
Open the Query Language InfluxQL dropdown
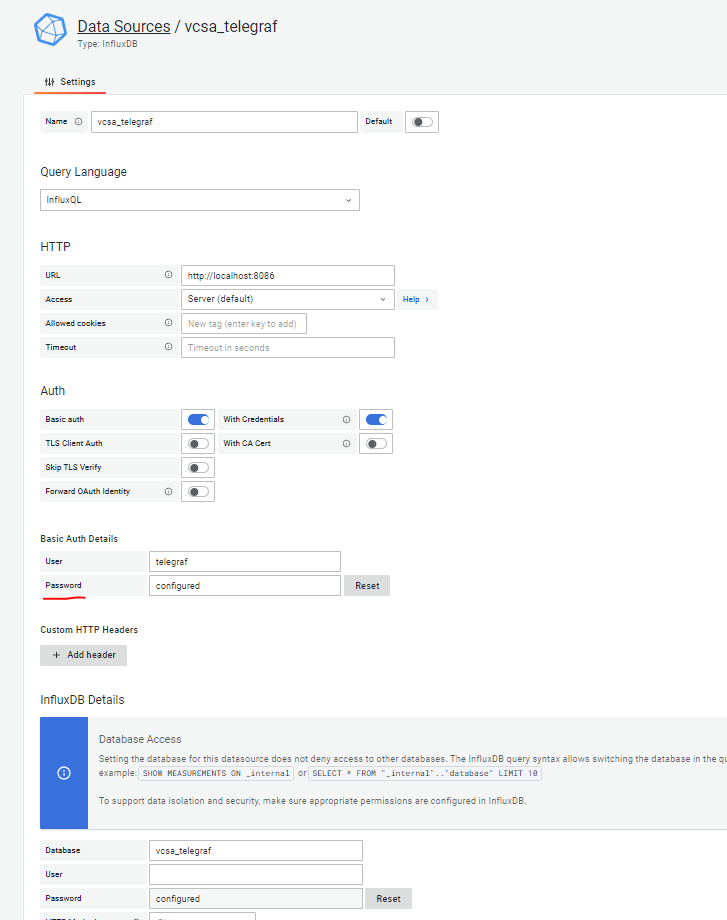(199, 200)
